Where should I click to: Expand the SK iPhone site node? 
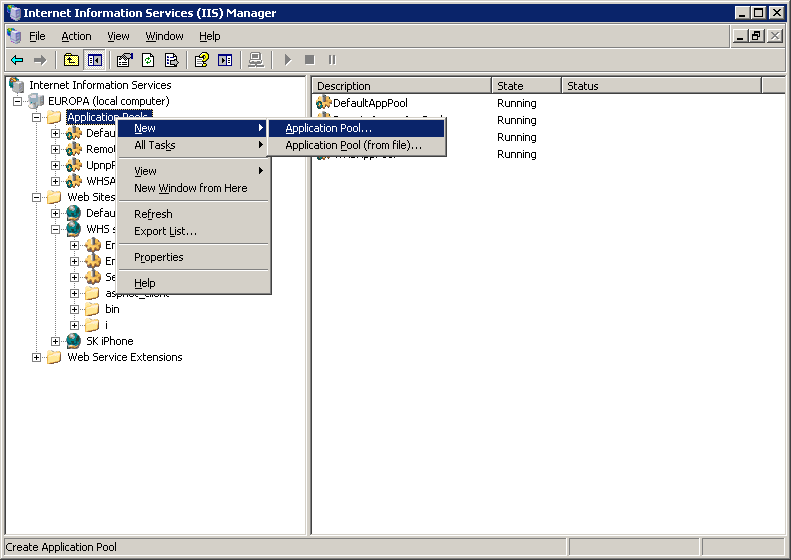(x=55, y=342)
